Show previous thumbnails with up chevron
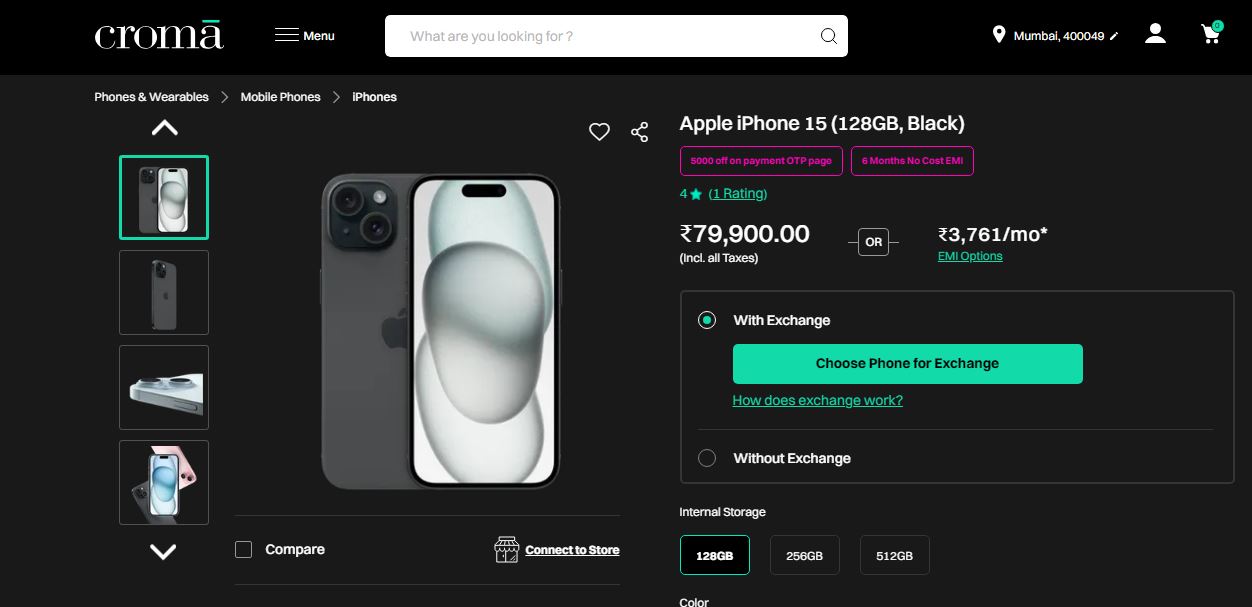 click(x=164, y=128)
